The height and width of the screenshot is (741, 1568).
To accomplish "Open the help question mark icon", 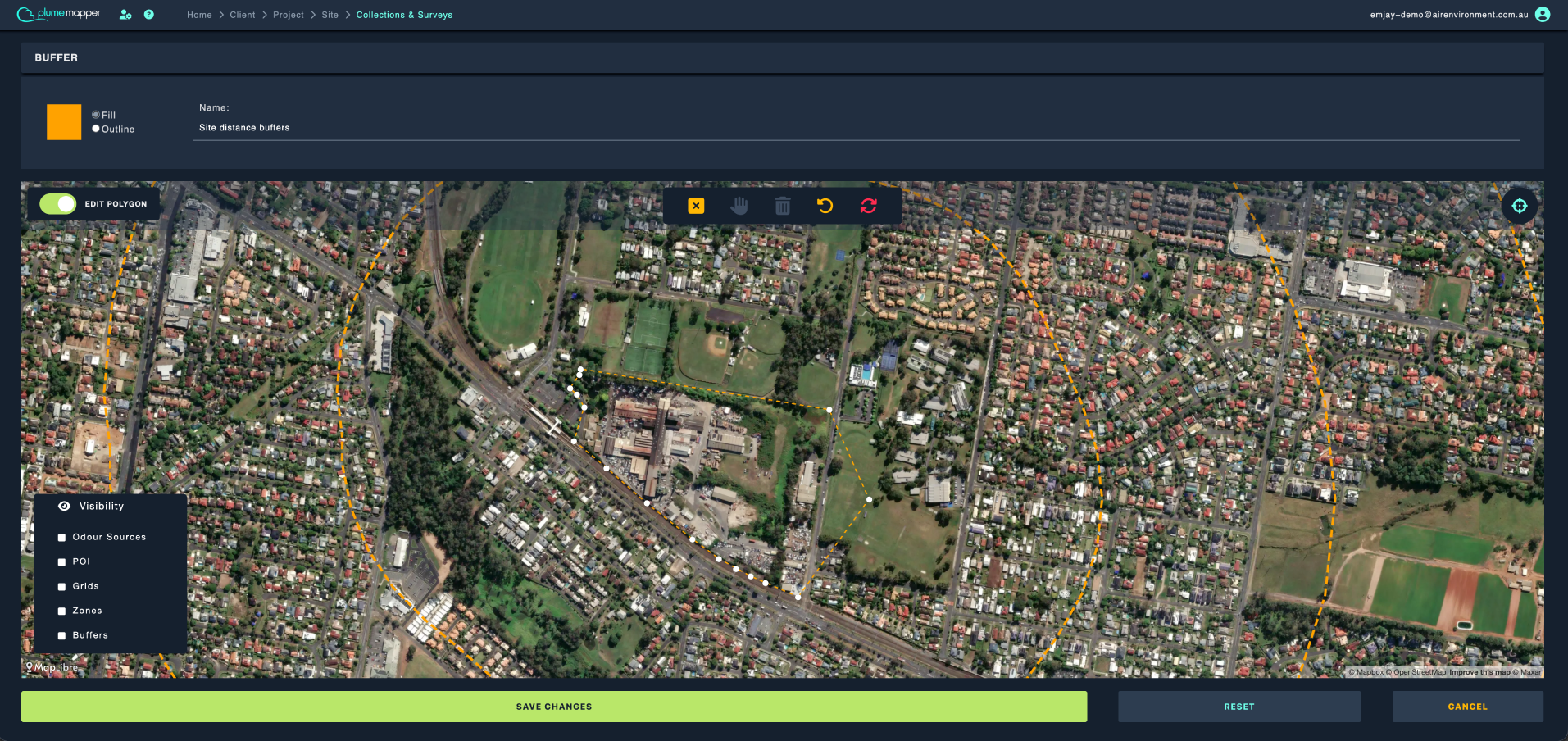I will 149,15.
